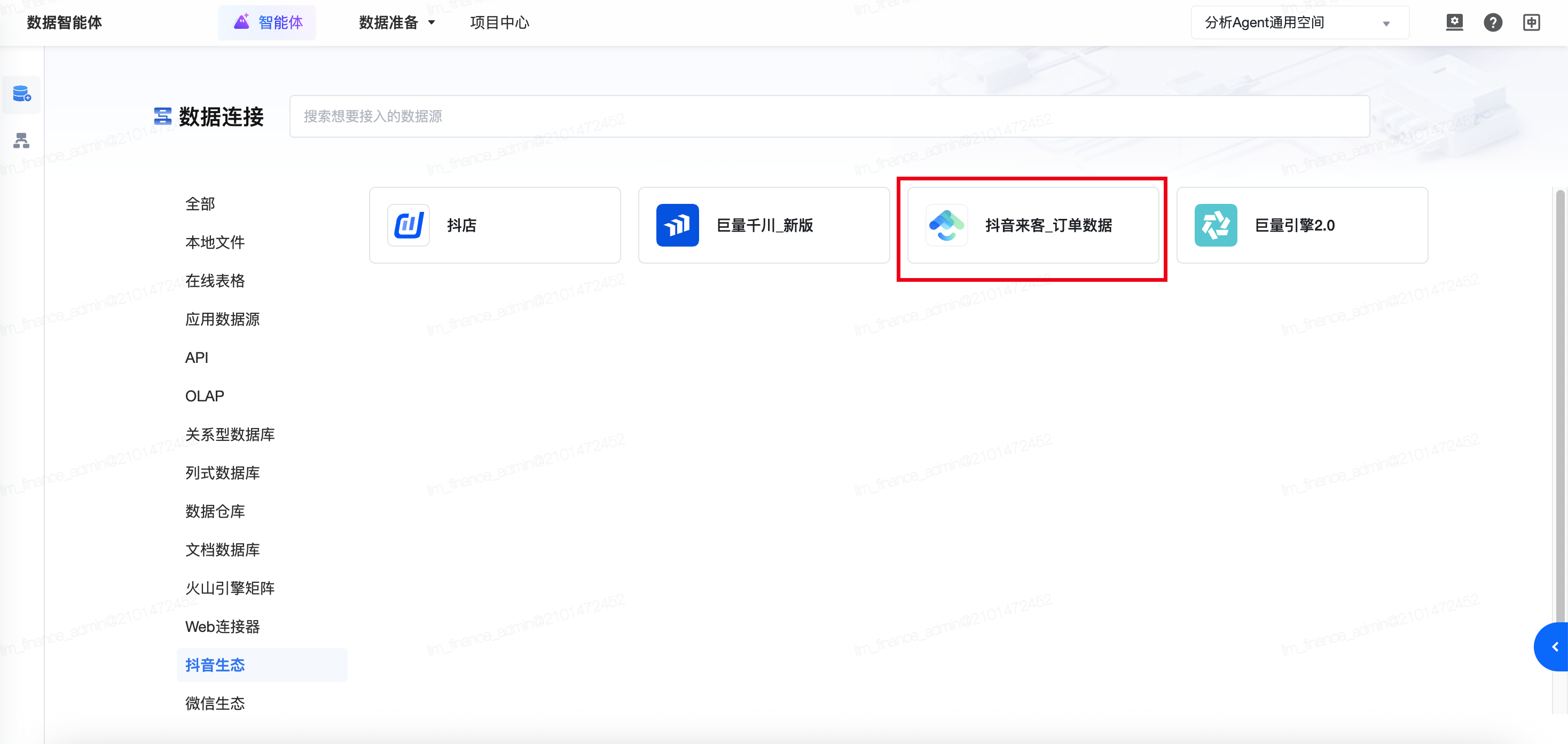Image resolution: width=1568 pixels, height=744 pixels.
Task: Choose the 巨量千川_新版 data source card
Action: click(x=764, y=225)
